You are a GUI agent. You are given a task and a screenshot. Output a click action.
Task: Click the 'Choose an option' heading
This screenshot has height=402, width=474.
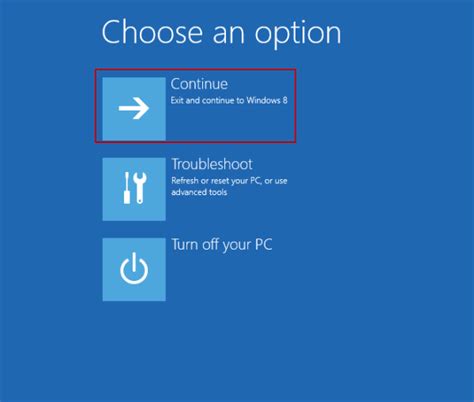pyautogui.click(x=221, y=32)
